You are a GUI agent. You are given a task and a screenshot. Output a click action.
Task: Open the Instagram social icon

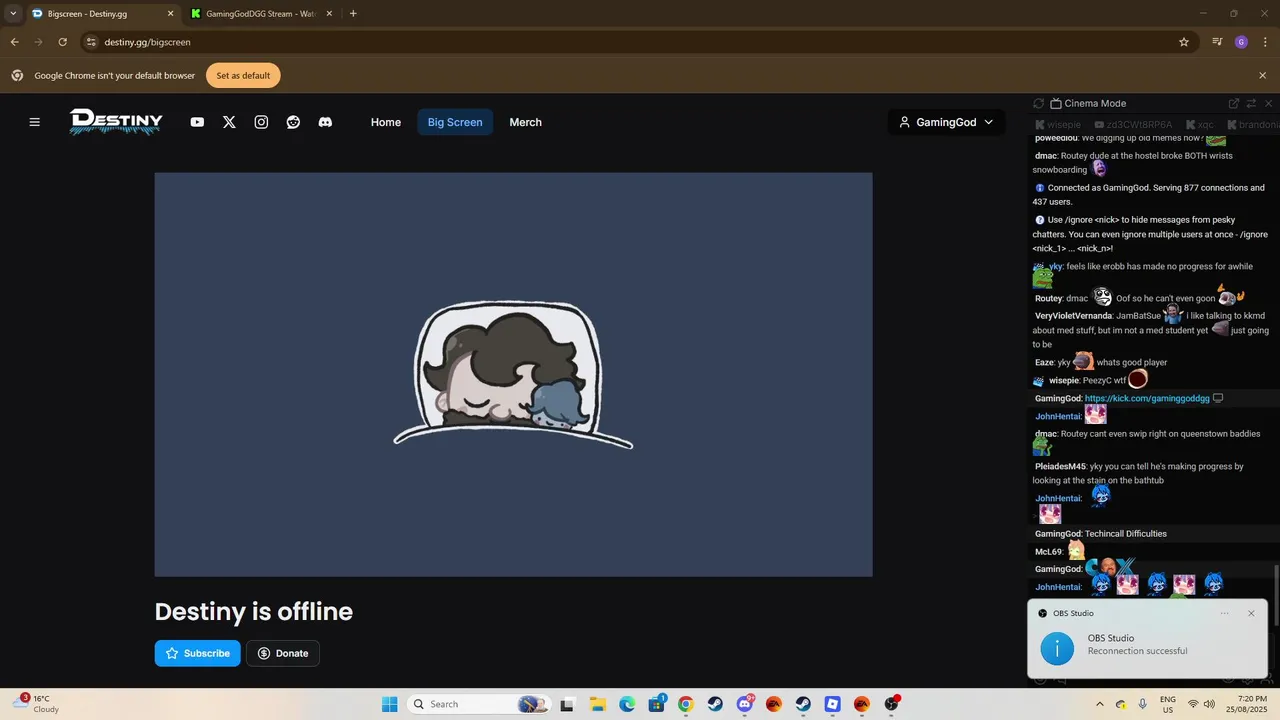click(261, 122)
